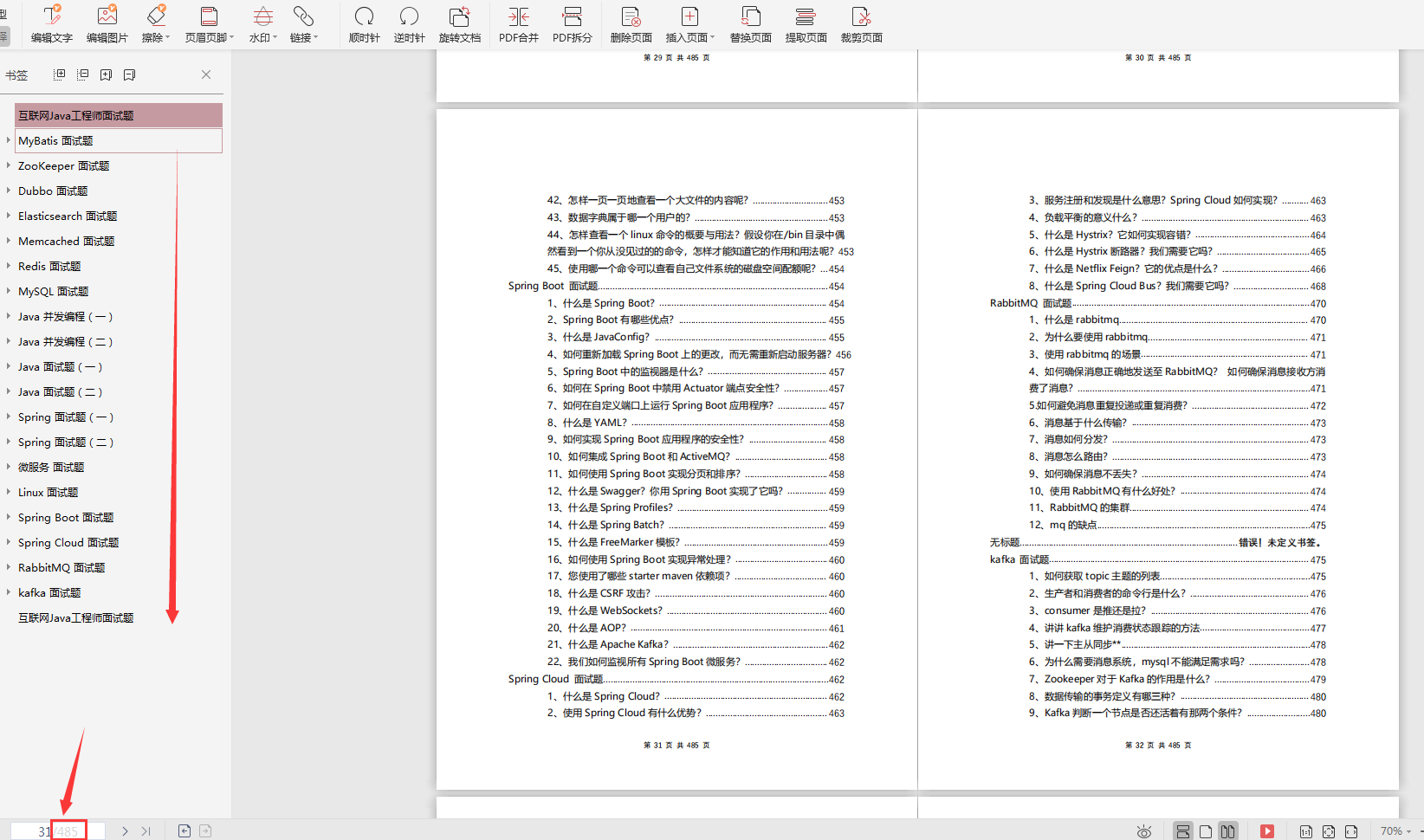The height and width of the screenshot is (840, 1424).
Task: Toggle continuous scrolling page mode
Action: coord(1182,831)
